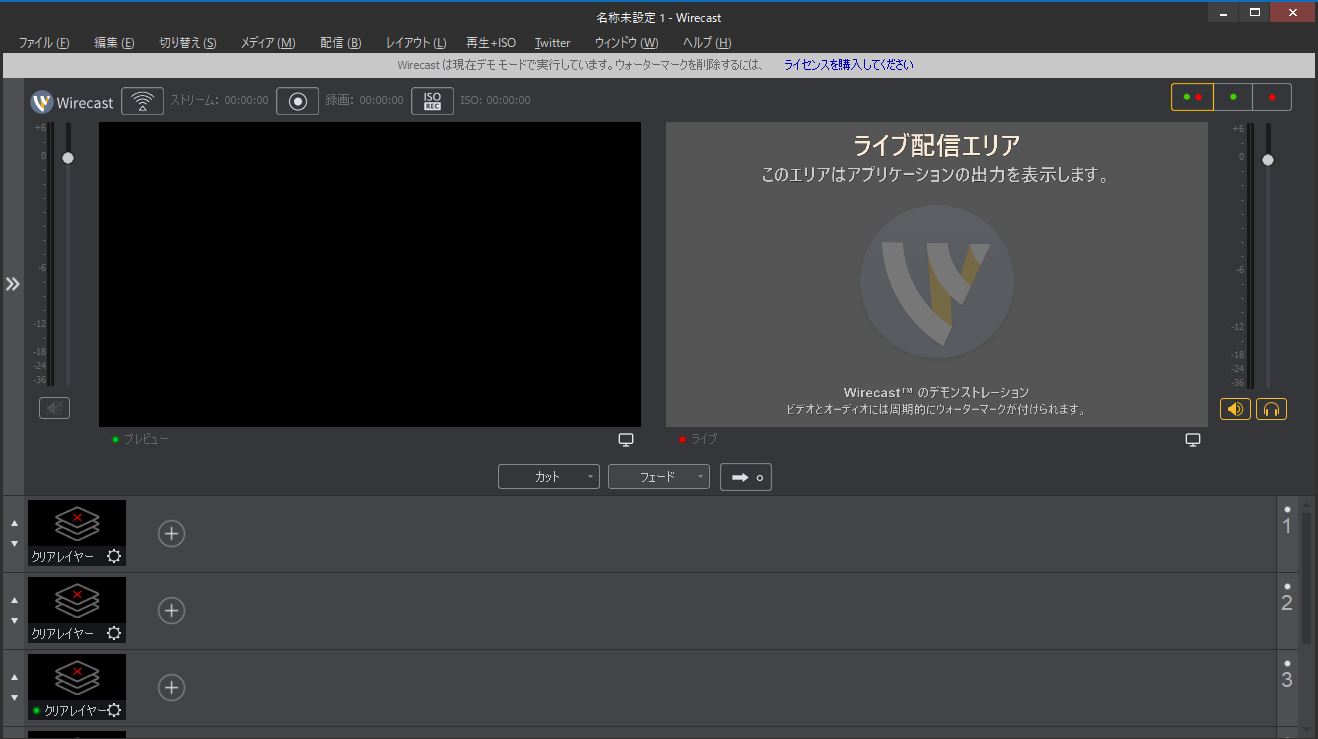Click the Wirecast logo icon
Viewport: 1318px width, 739px height.
pos(41,102)
